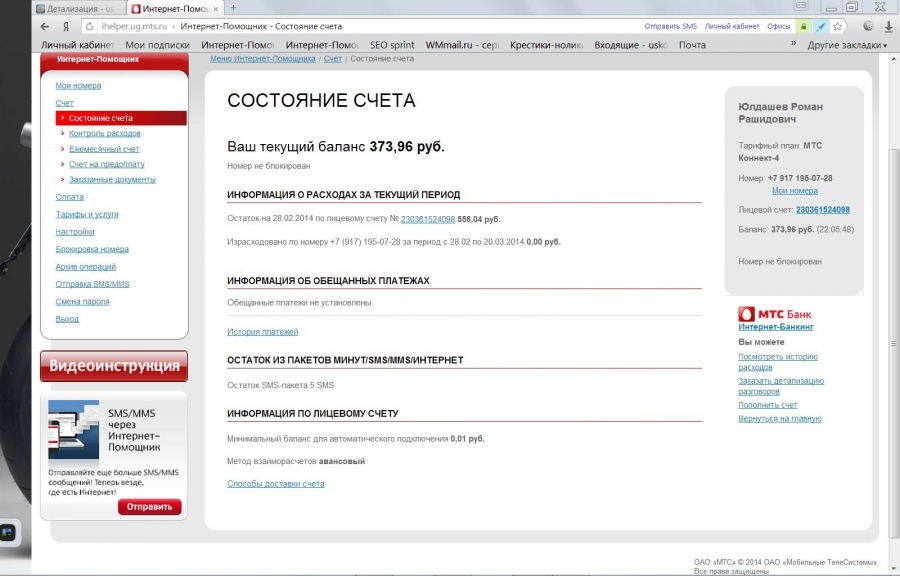Viewport: 900px width, 576px height.
Task: Click Лицевой счет number in profile panel
Action: [x=823, y=210]
